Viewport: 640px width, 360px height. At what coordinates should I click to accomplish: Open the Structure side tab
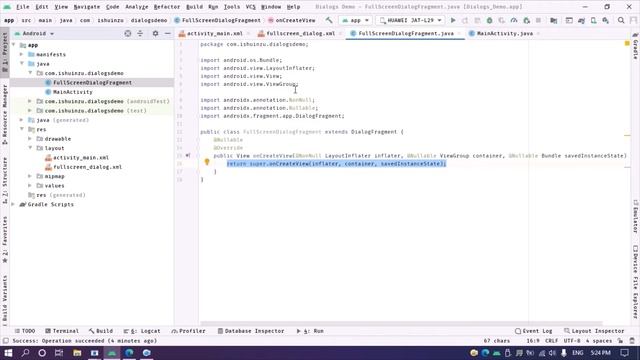pos(5,180)
